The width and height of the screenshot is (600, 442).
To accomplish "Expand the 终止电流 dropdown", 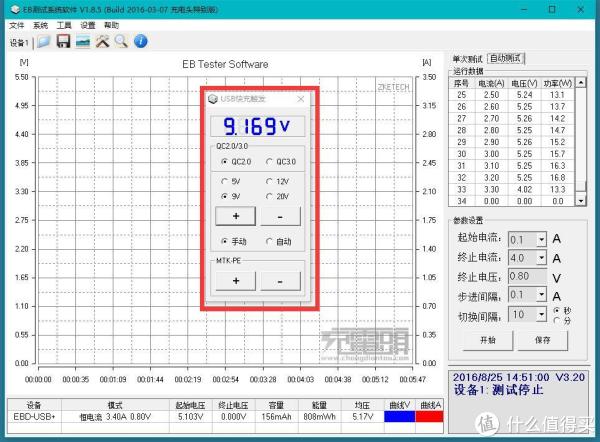I will [541, 258].
